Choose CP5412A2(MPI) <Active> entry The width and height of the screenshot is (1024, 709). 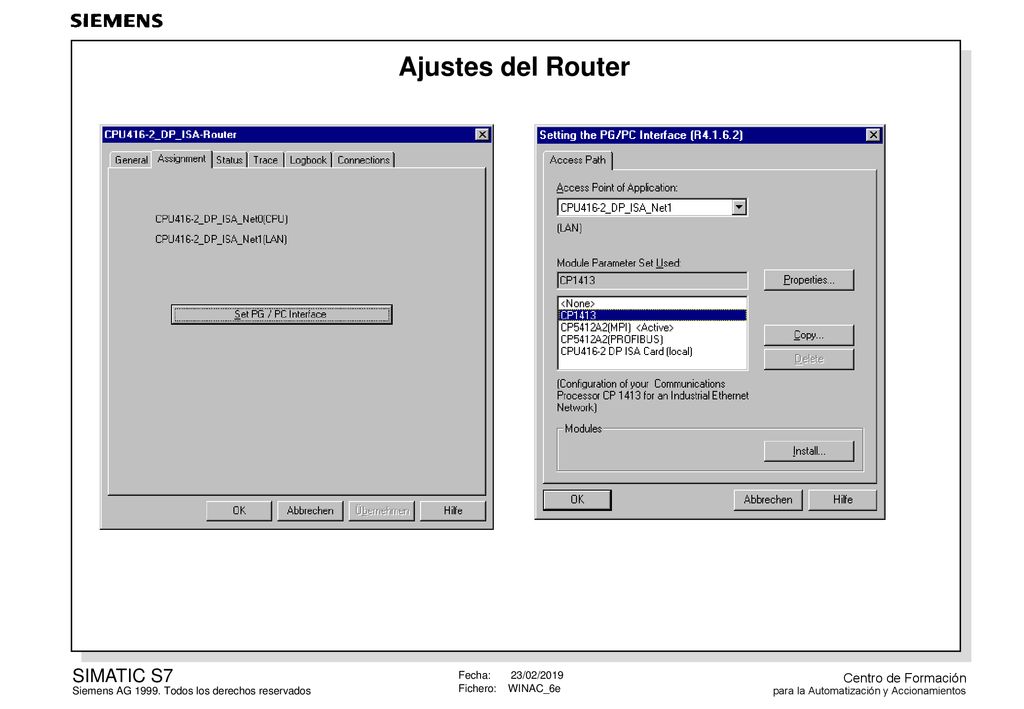pos(652,328)
